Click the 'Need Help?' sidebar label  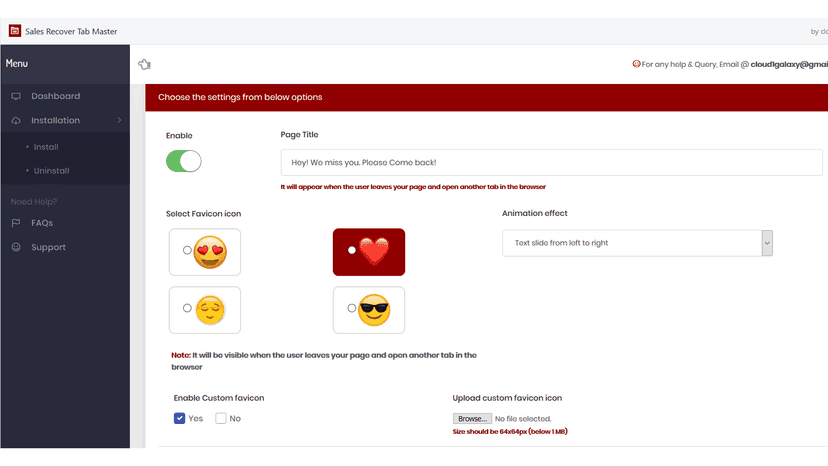pos(33,202)
